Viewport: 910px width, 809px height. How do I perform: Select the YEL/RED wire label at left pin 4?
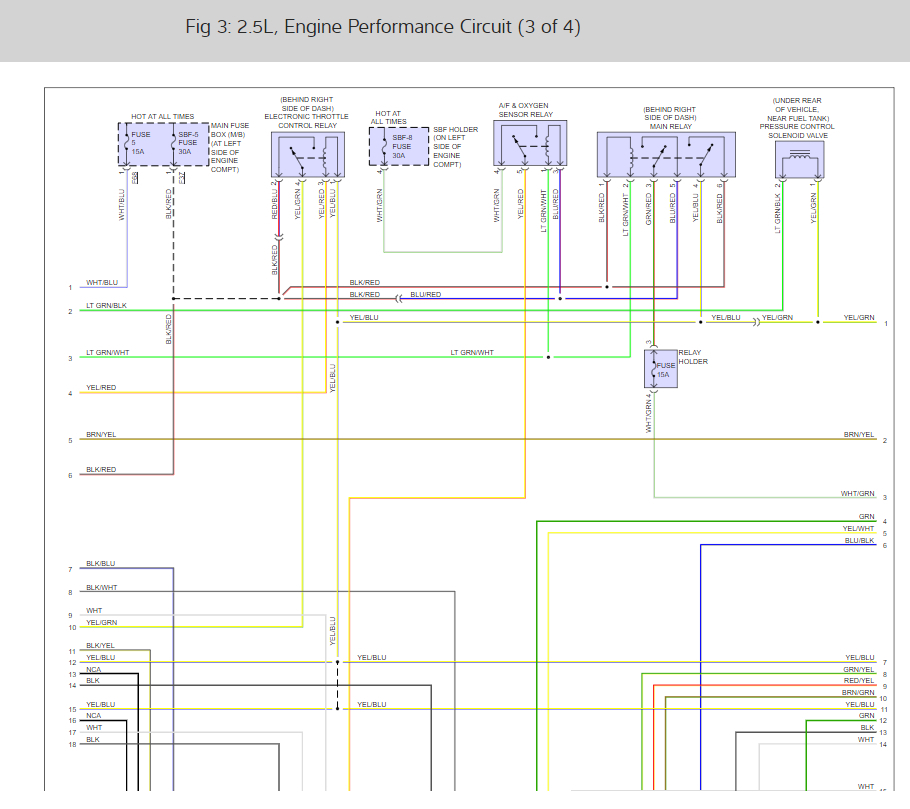click(x=101, y=387)
